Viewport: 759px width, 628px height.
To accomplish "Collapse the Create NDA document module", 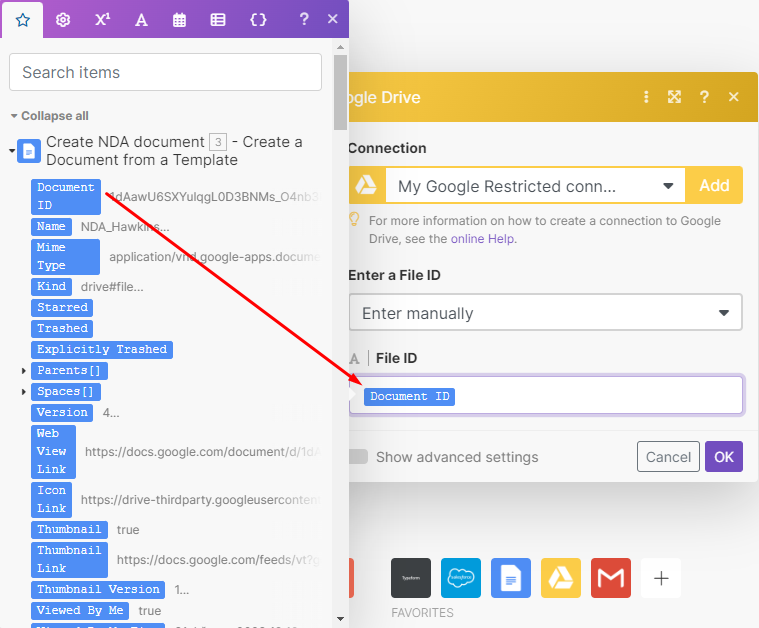I will coord(12,151).
